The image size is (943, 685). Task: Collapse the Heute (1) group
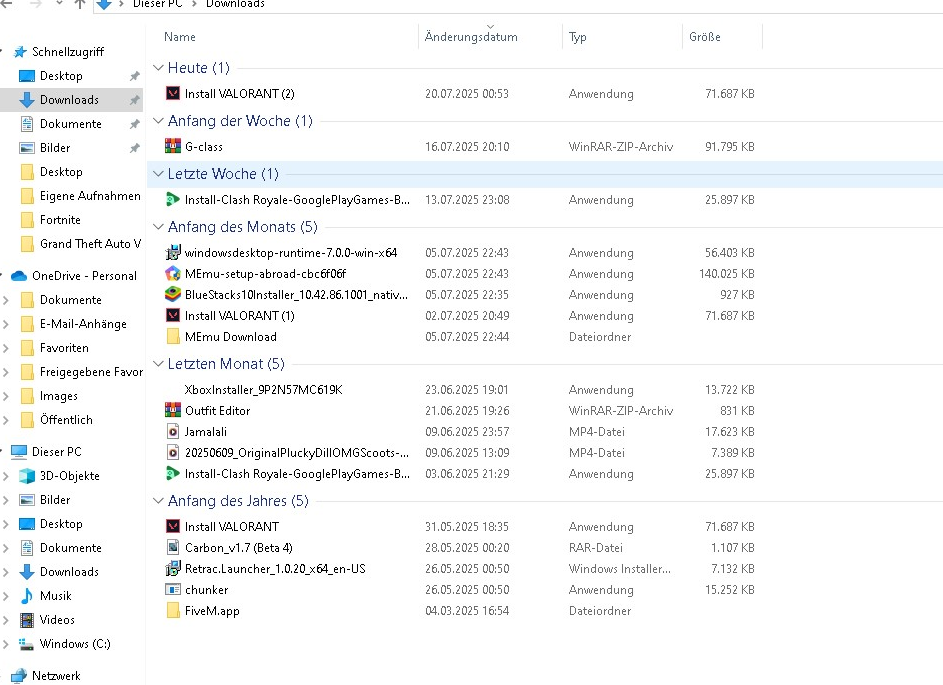coord(158,67)
